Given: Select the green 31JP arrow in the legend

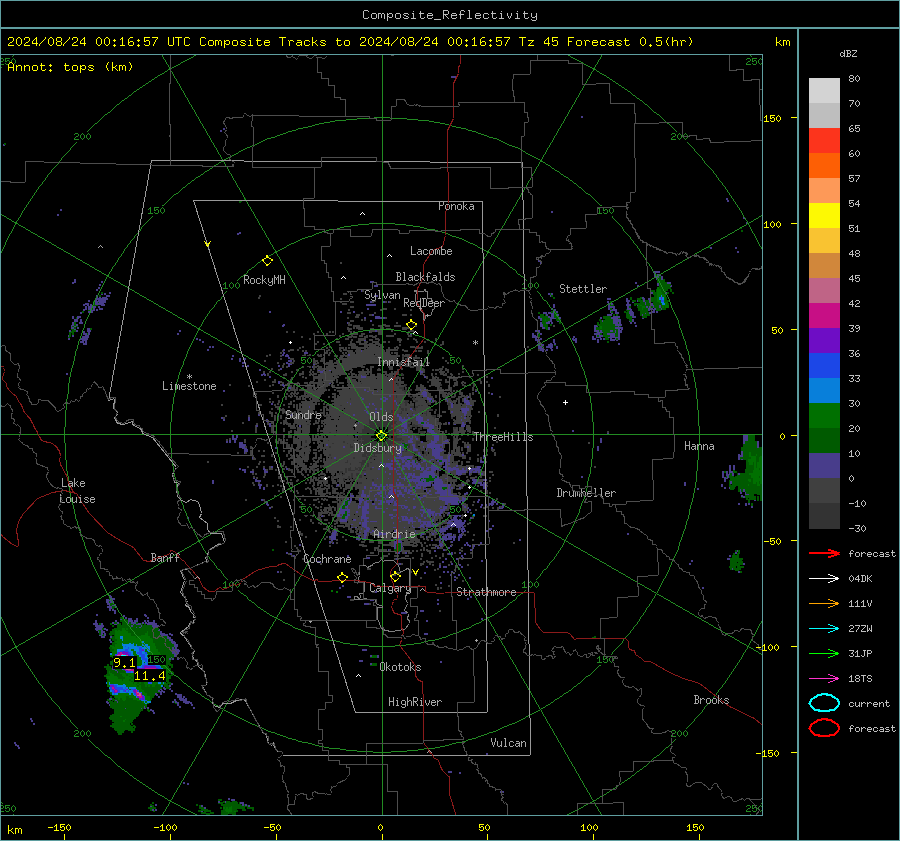Looking at the screenshot, I should click(824, 653).
